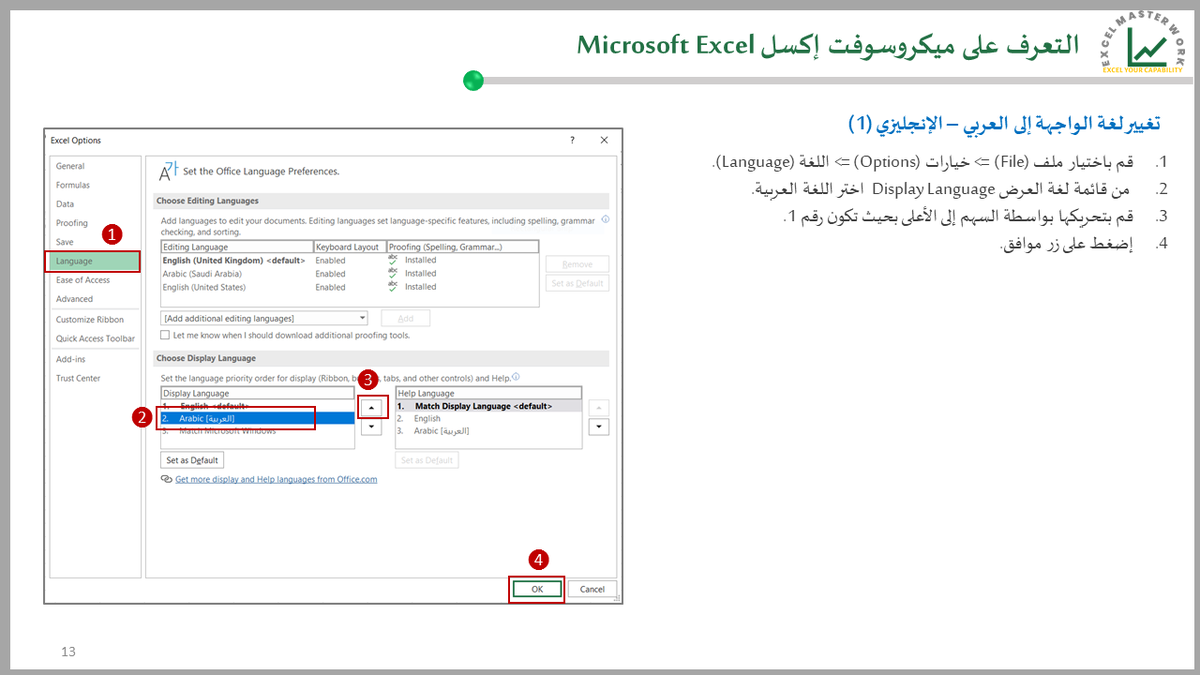This screenshot has height=675, width=1200.
Task: Close the Excel Options dialog with X
Action: pos(605,140)
